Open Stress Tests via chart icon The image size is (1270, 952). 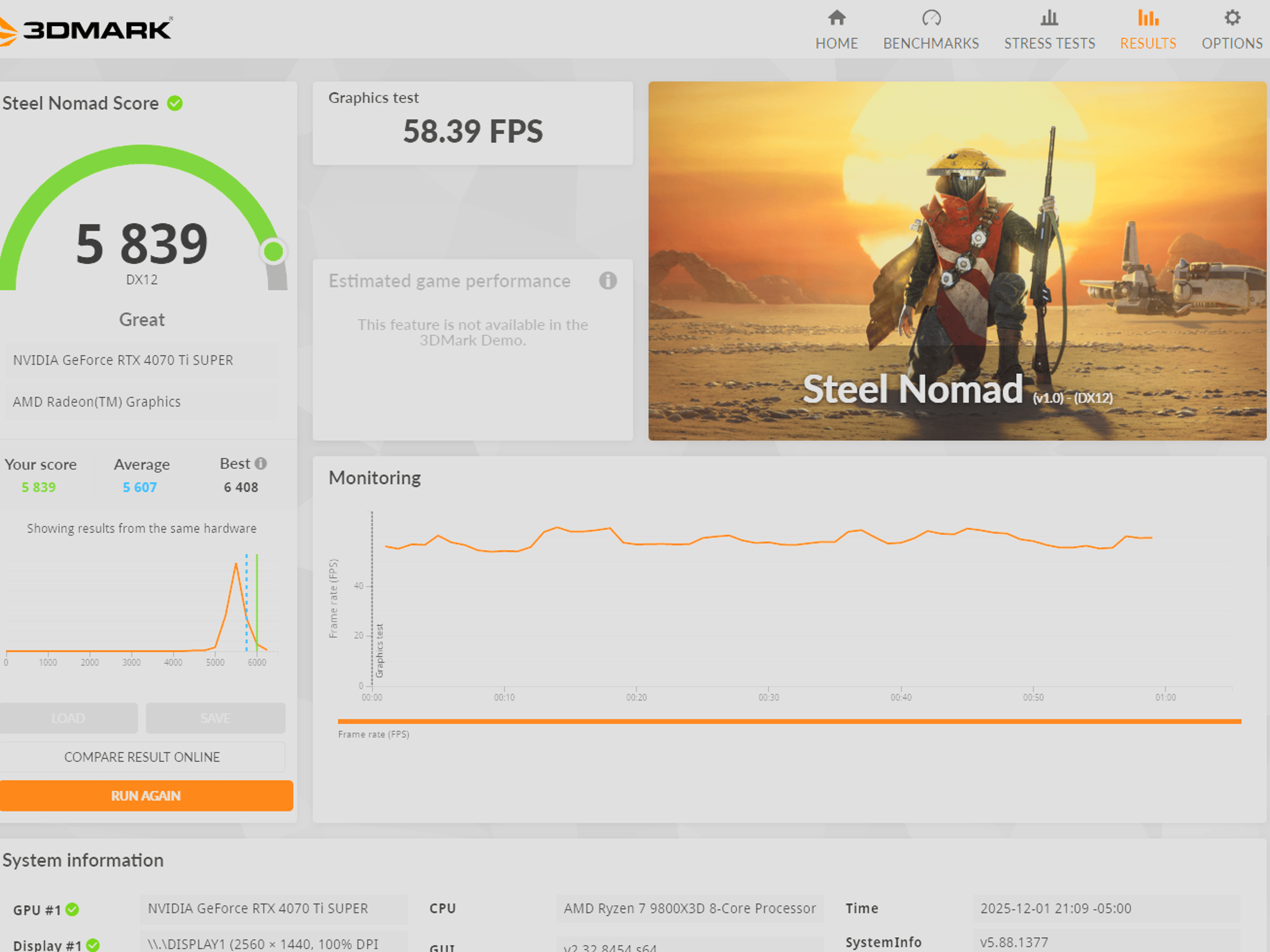tap(1049, 18)
